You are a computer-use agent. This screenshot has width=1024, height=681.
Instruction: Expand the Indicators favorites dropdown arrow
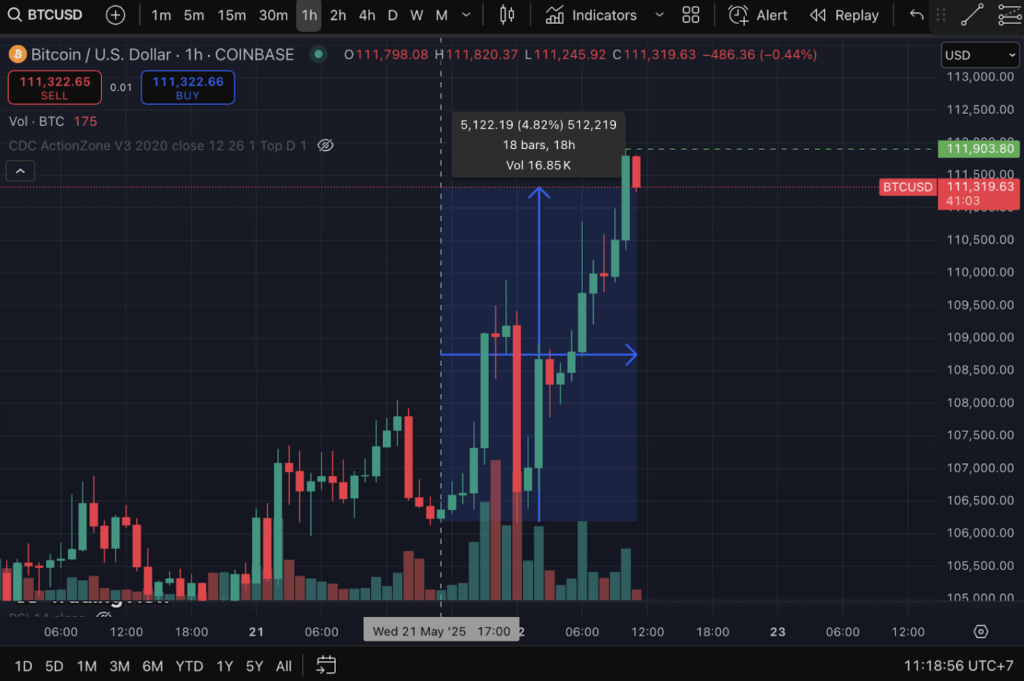tap(658, 15)
